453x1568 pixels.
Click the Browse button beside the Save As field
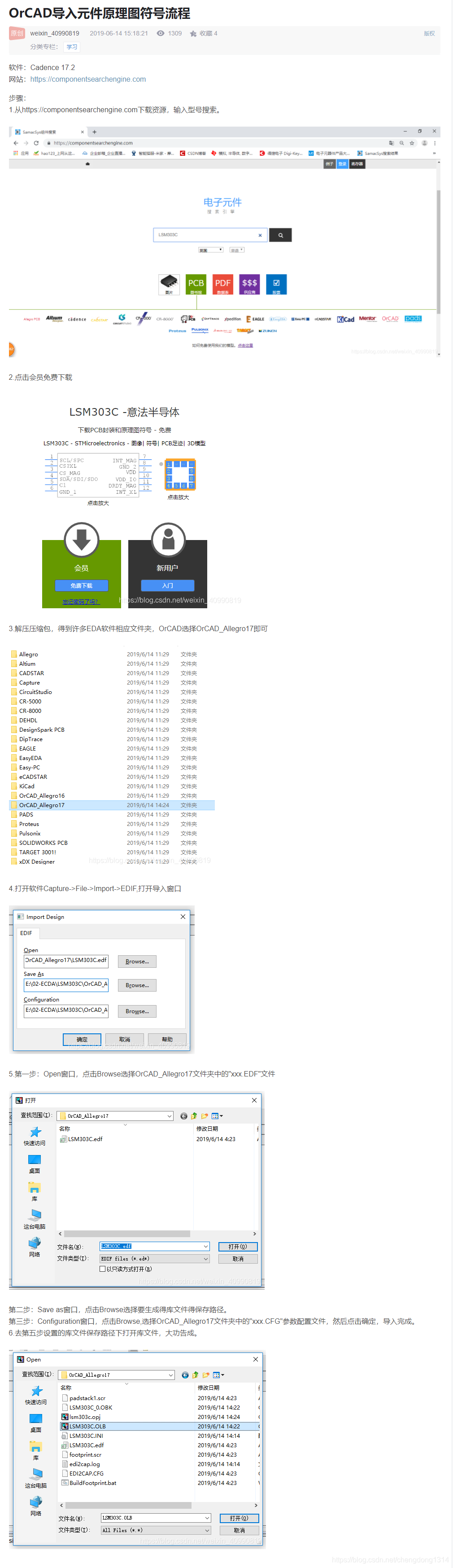(137, 985)
